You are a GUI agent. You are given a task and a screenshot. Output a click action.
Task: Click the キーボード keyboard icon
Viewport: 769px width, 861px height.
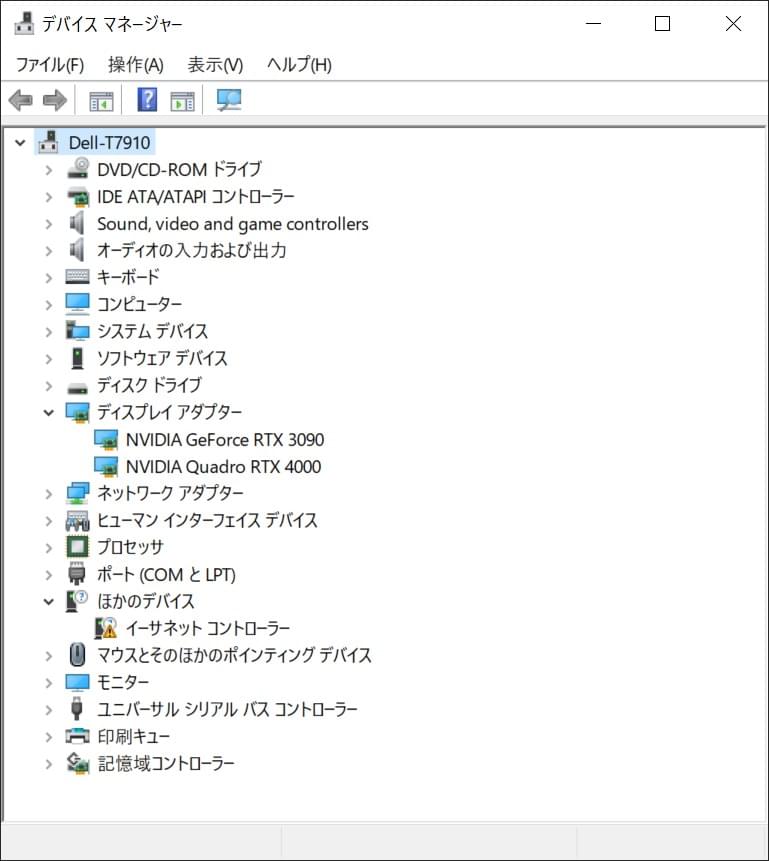tap(77, 276)
